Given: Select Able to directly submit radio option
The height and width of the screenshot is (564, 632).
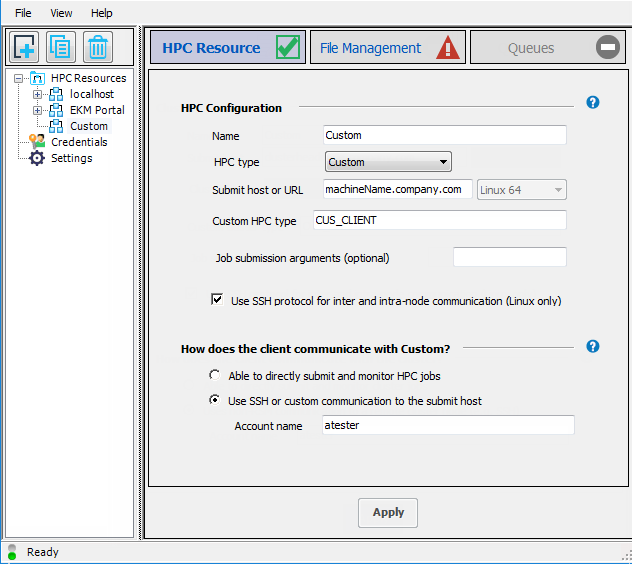Looking at the screenshot, I should click(x=214, y=375).
